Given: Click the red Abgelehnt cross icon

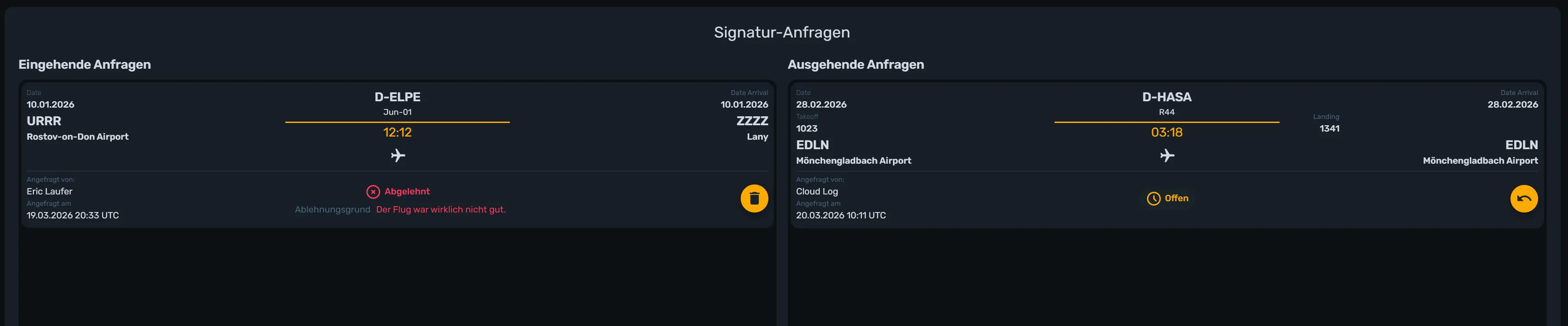Looking at the screenshot, I should [x=373, y=192].
